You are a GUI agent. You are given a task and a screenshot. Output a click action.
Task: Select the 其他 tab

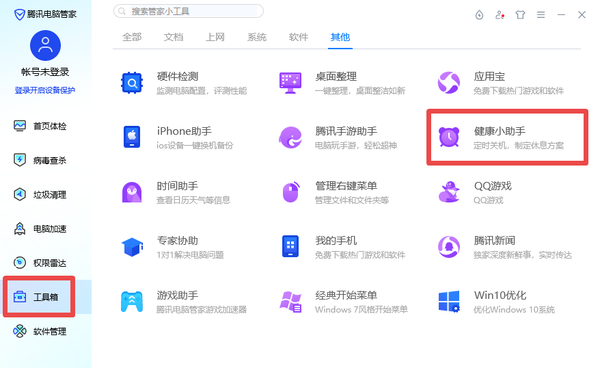click(x=340, y=37)
